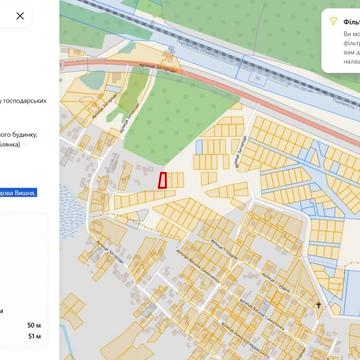Click the large blue parcel at right edge

coord(352,293)
